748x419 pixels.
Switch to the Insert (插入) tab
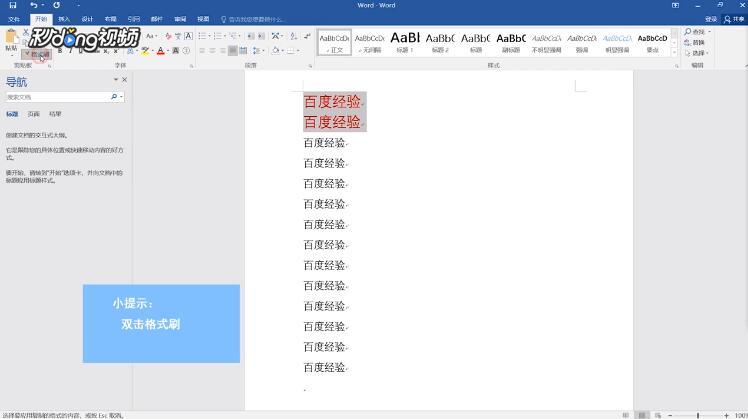pyautogui.click(x=64, y=19)
